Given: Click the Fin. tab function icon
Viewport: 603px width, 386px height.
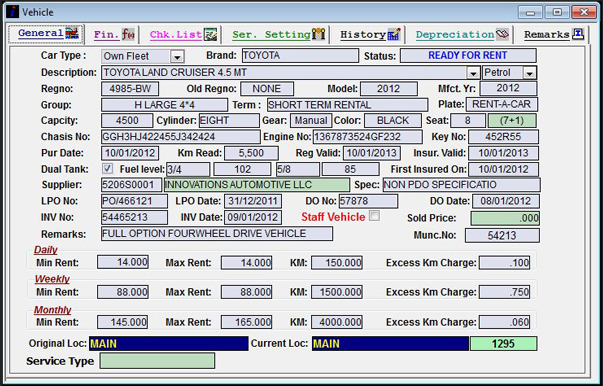Looking at the screenshot, I should [128, 35].
